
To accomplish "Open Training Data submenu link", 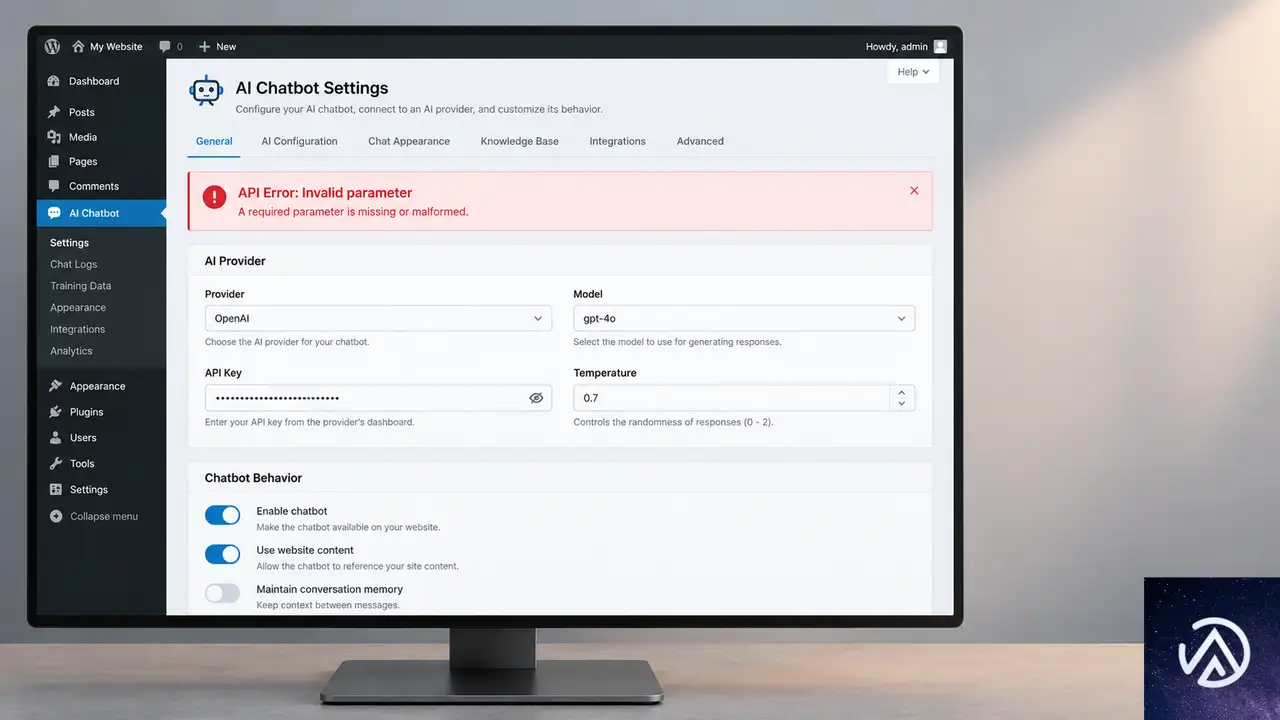I will pos(81,286).
